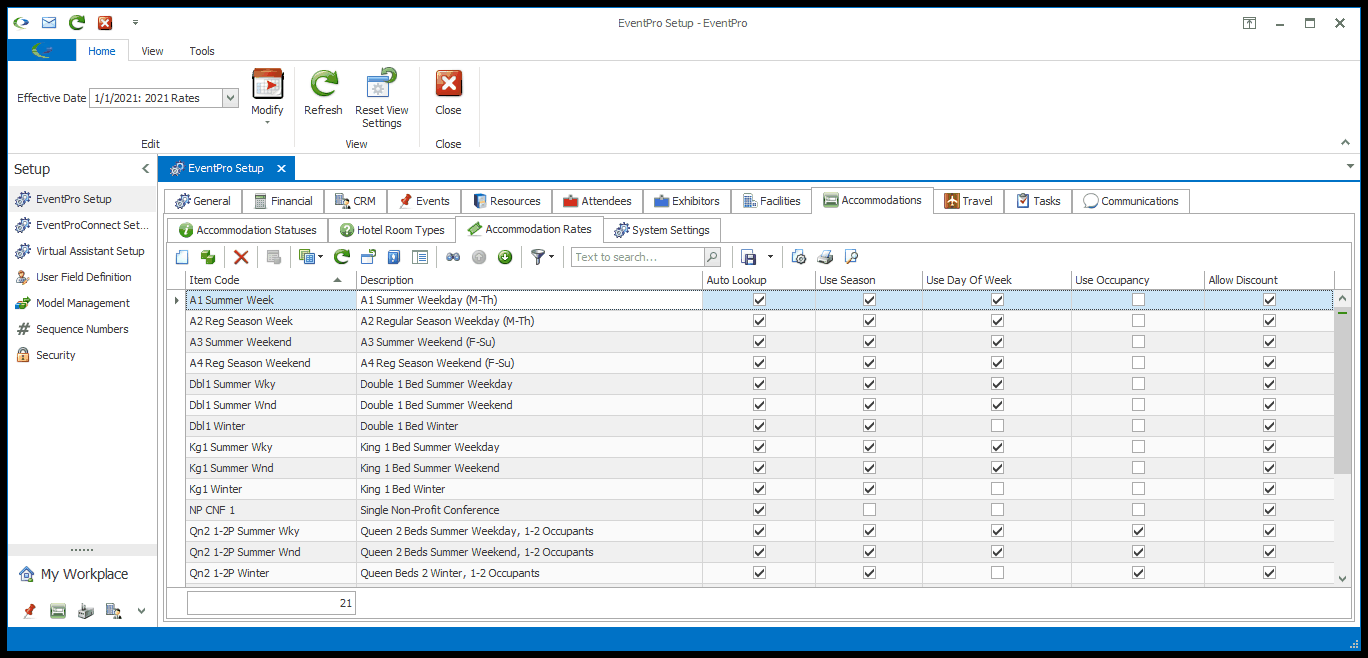Open the Communications setup tab

pos(1131,201)
